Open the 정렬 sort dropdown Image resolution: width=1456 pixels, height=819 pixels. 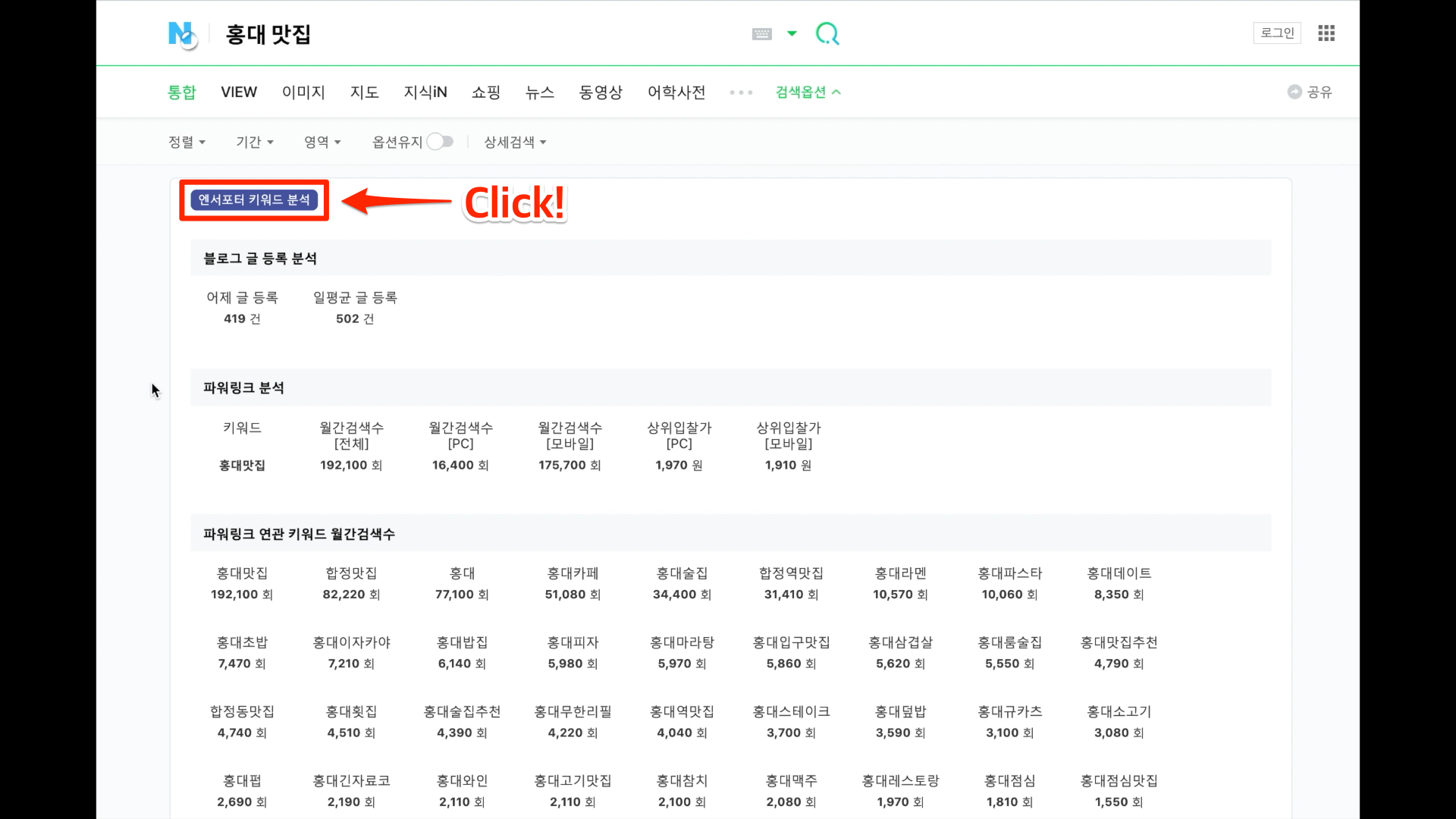[187, 142]
